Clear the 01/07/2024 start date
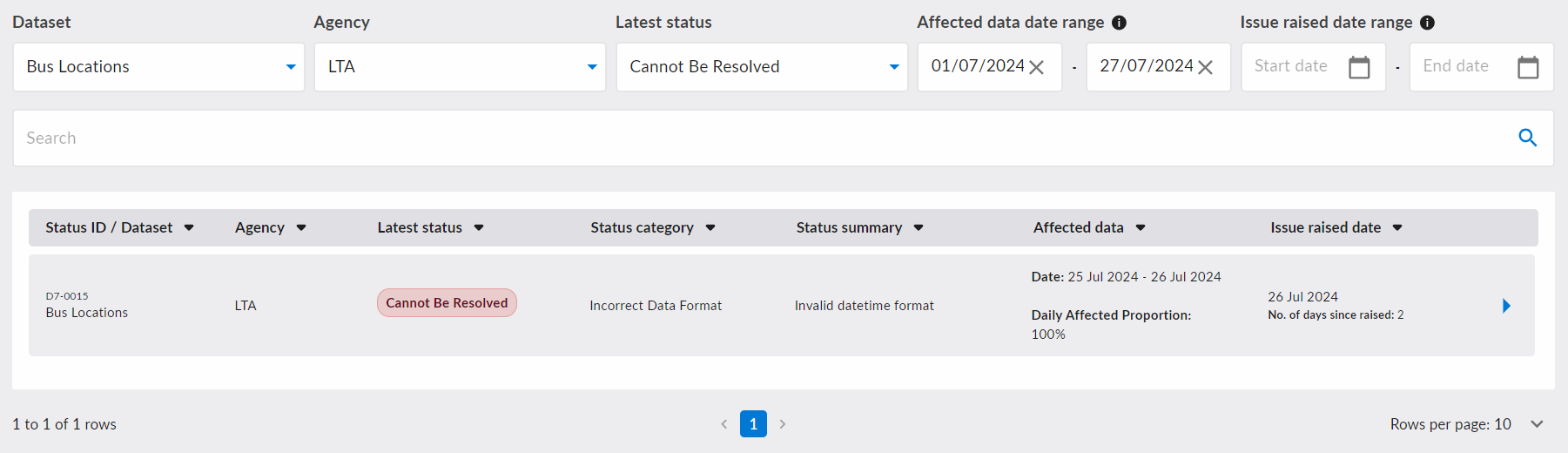This screenshot has width=1568, height=453. point(1036,67)
